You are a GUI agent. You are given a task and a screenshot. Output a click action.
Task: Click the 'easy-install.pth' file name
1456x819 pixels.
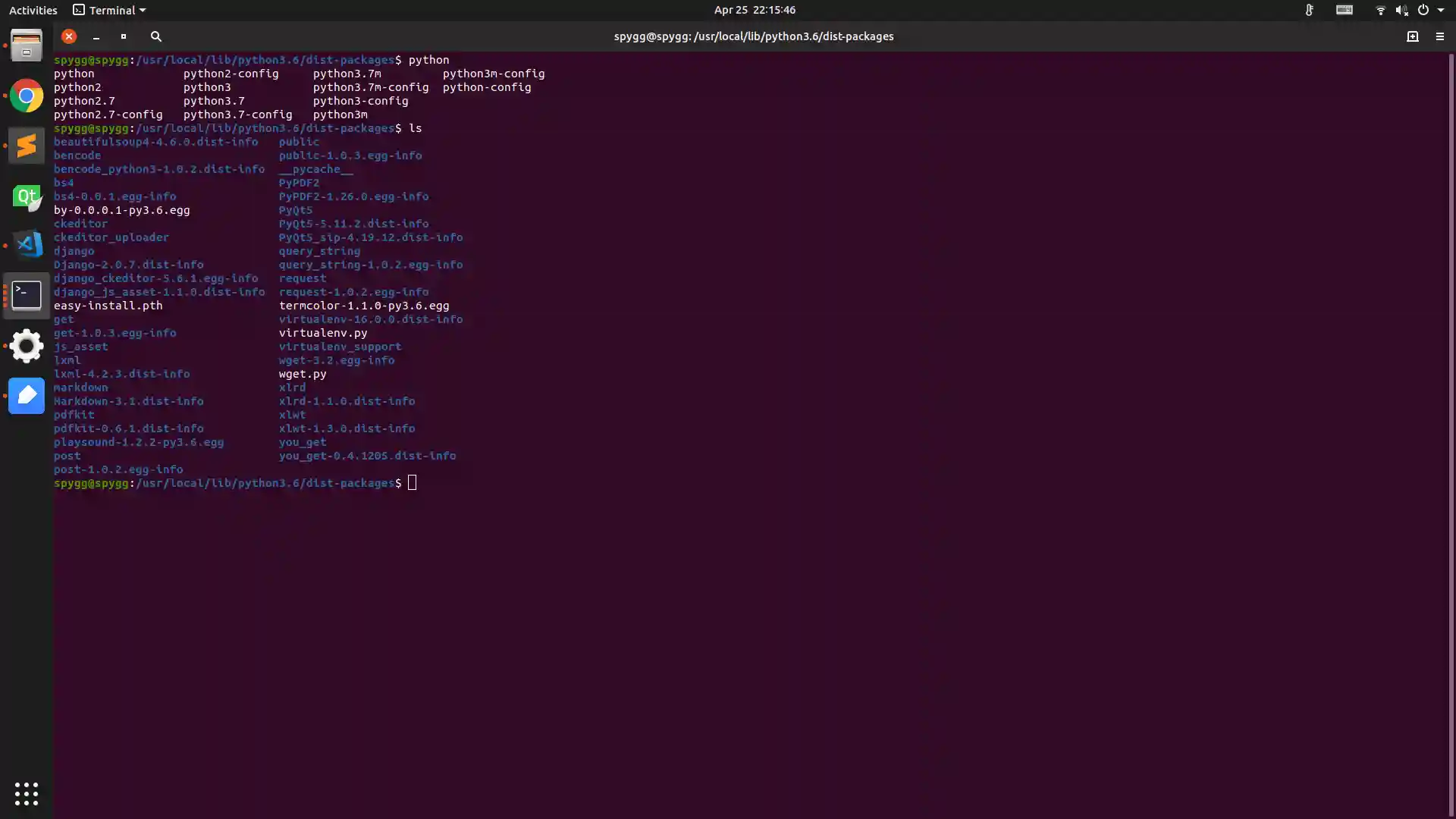click(x=108, y=306)
